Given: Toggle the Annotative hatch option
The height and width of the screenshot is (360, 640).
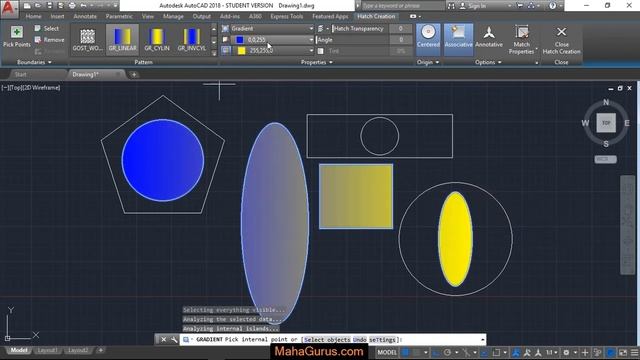Looking at the screenshot, I should [x=489, y=37].
